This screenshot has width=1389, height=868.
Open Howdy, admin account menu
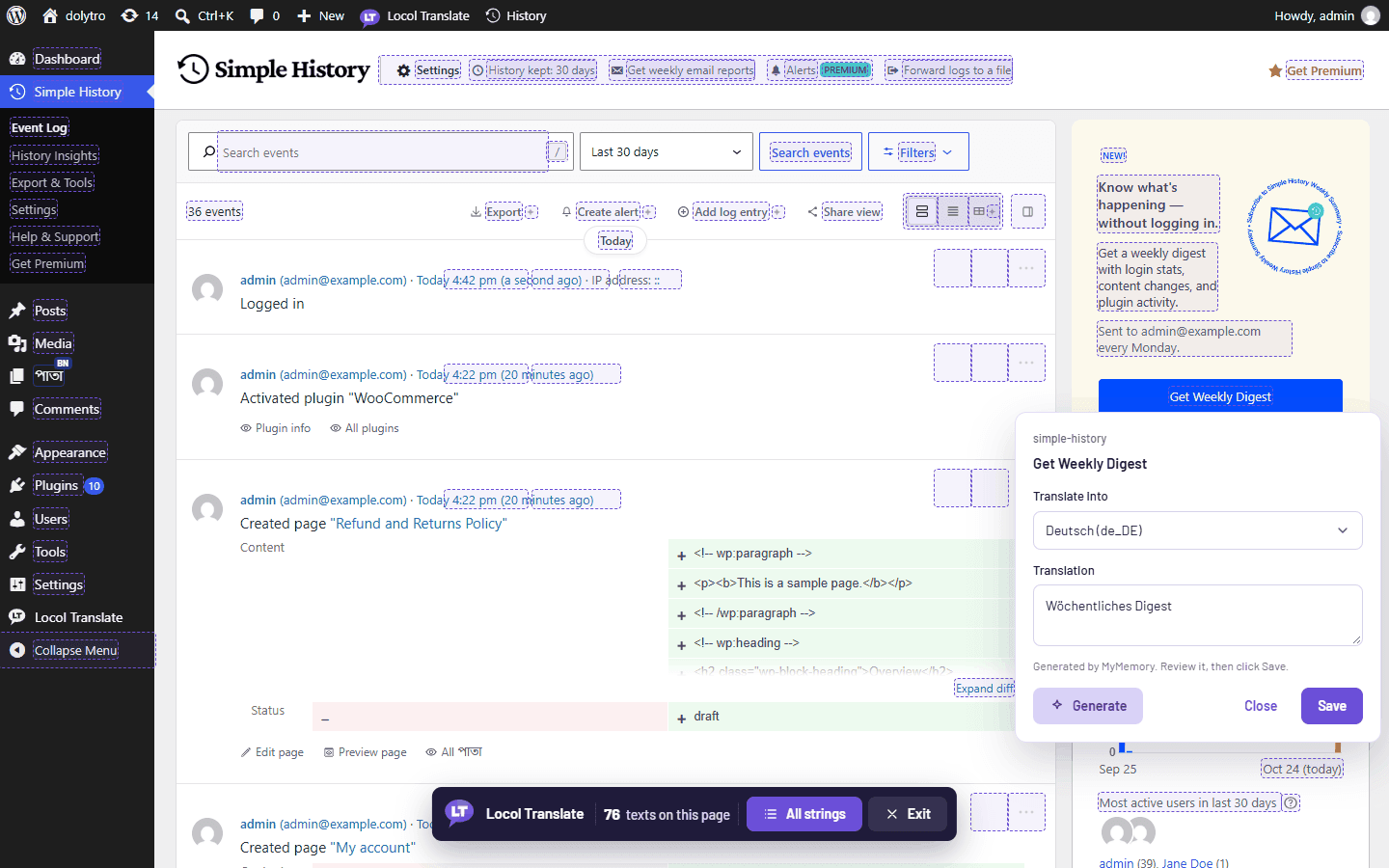[x=1326, y=15]
